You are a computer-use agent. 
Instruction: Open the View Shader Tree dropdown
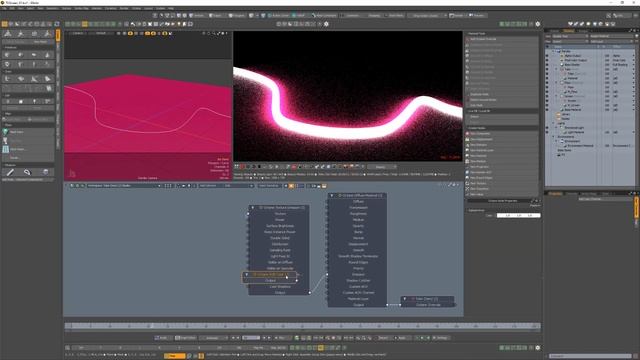570,36
